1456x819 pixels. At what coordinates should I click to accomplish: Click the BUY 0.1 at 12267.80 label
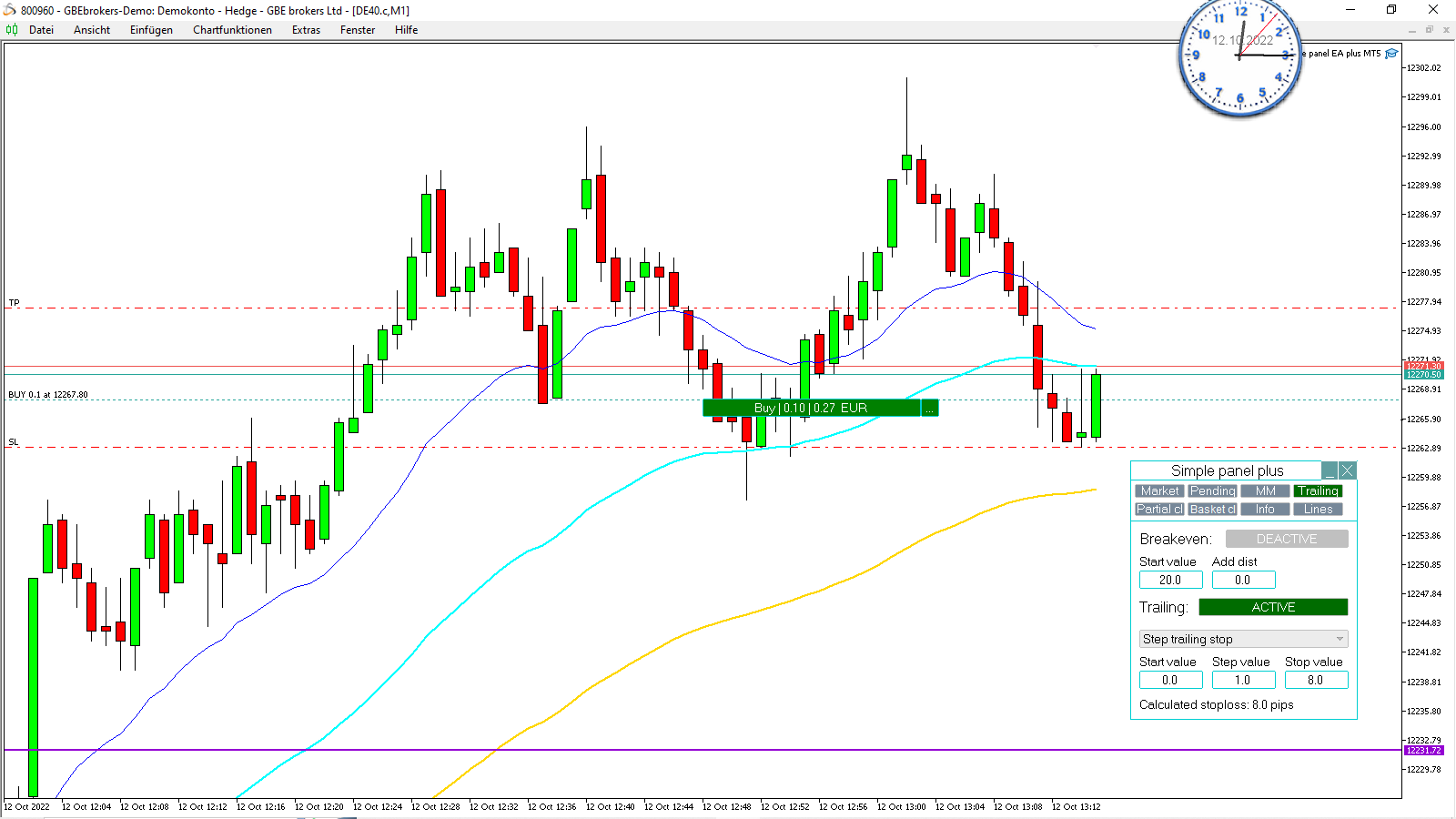click(48, 395)
